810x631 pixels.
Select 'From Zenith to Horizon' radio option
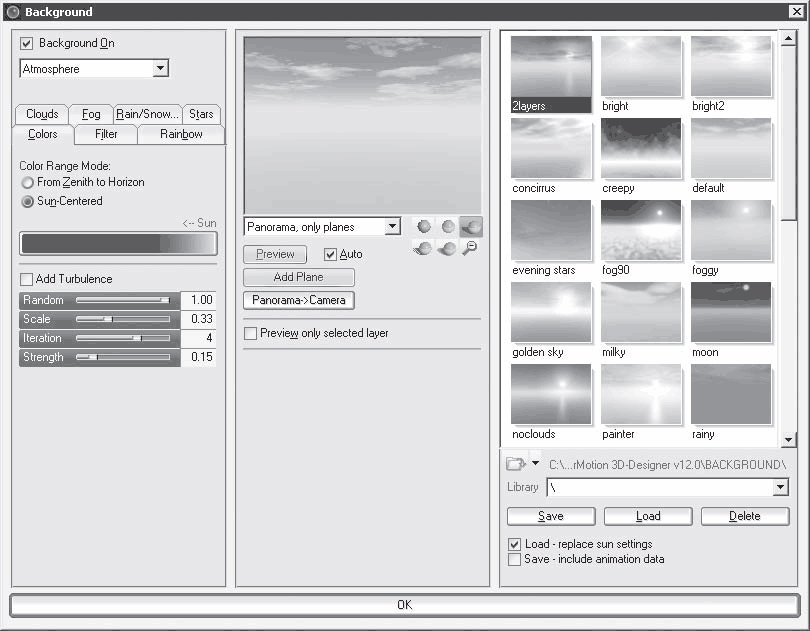(x=28, y=183)
